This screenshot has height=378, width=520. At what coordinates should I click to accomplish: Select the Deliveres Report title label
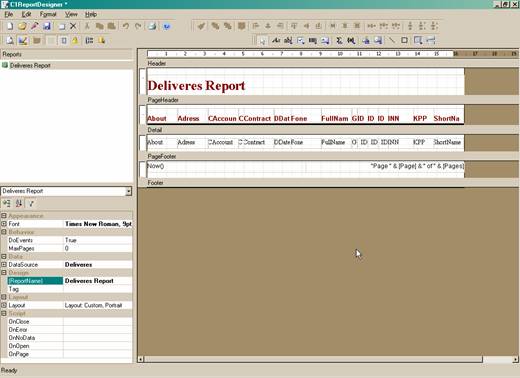(x=196, y=86)
